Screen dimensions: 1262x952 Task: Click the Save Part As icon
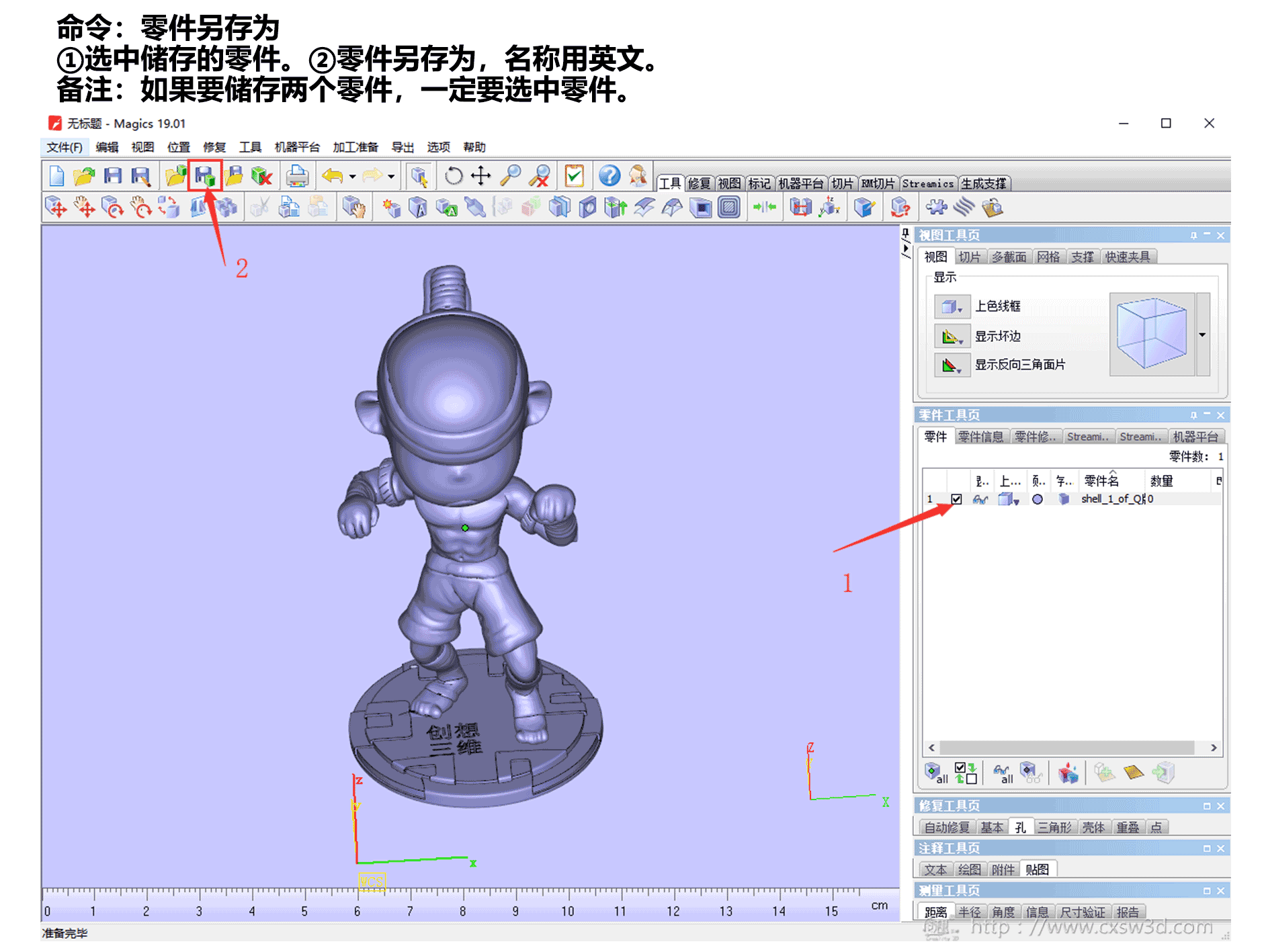point(205,177)
